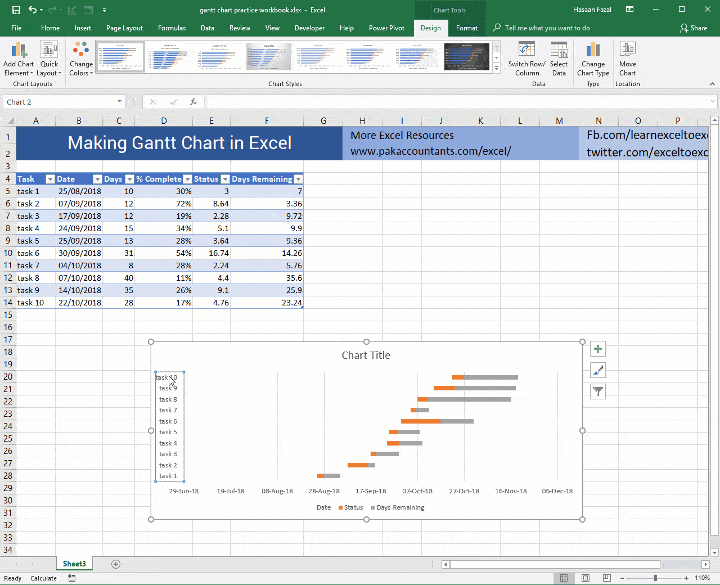This screenshot has width=720, height=585.
Task: Switch to Normal view in status bar
Action: [564, 578]
